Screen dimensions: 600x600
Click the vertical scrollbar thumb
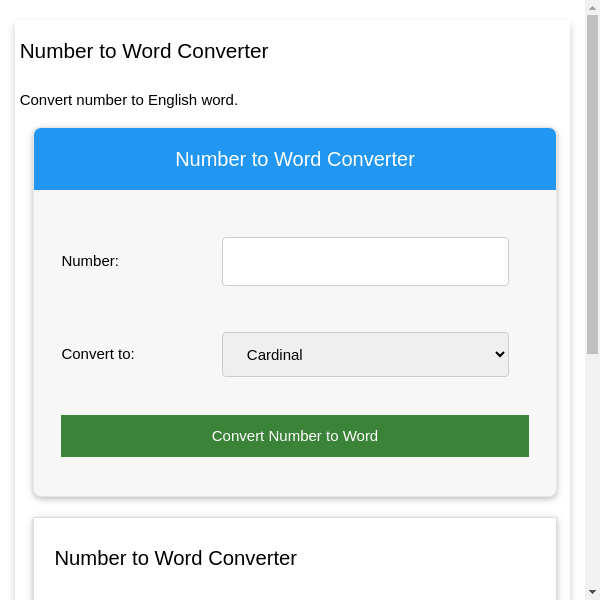point(592,180)
